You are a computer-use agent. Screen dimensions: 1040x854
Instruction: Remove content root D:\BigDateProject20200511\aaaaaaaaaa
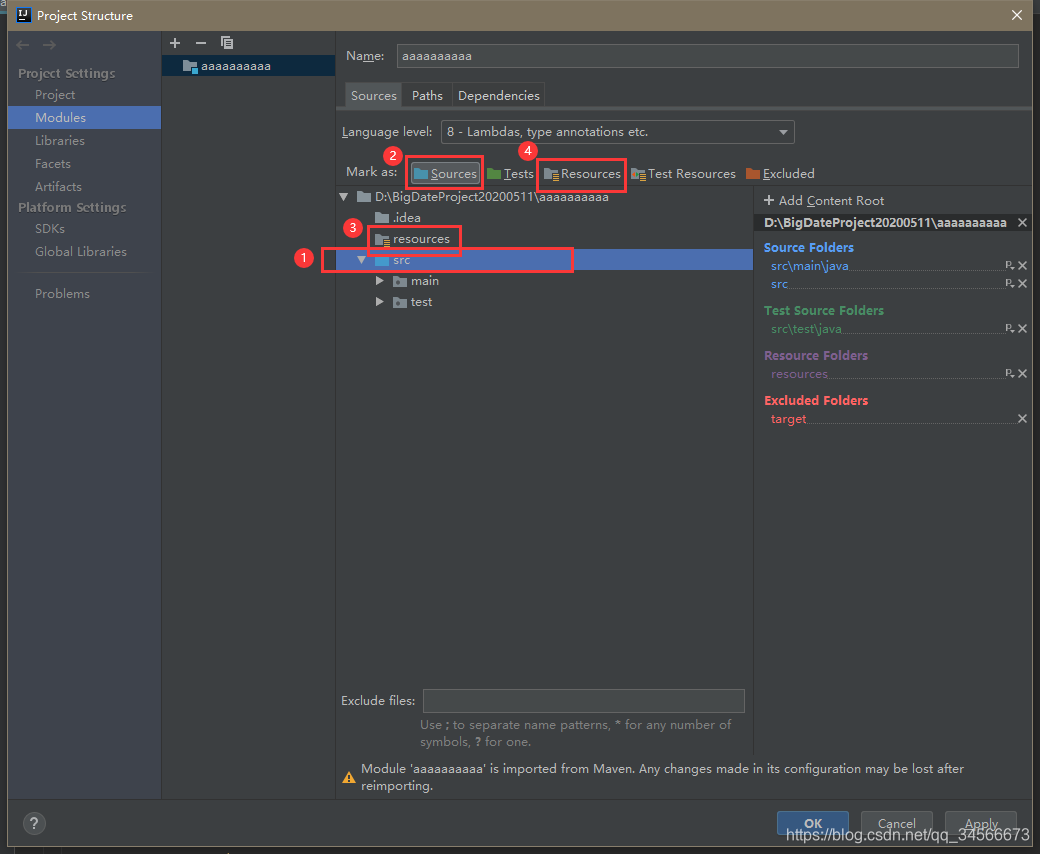pos(1022,223)
